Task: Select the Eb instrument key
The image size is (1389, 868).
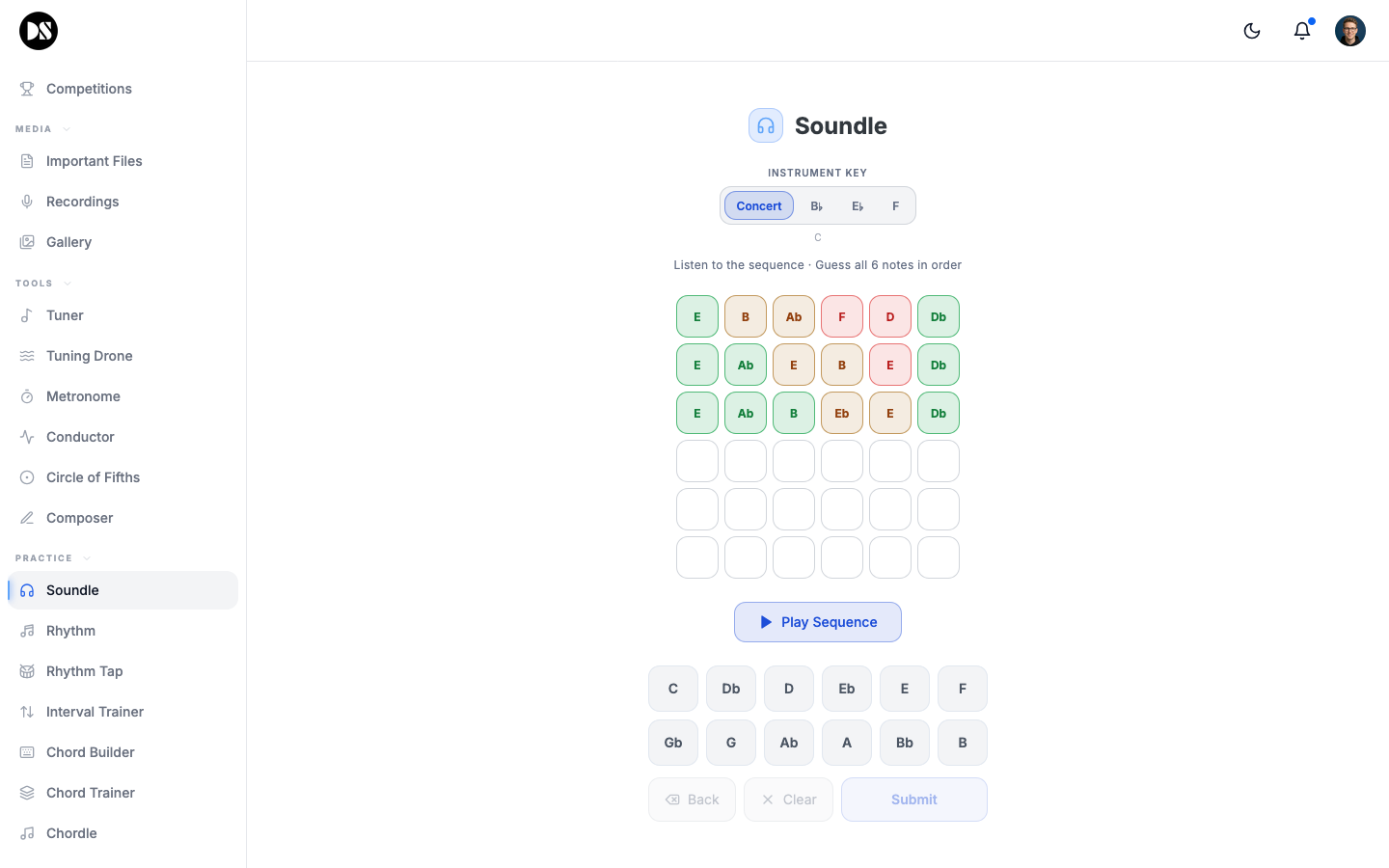Action: tap(857, 205)
